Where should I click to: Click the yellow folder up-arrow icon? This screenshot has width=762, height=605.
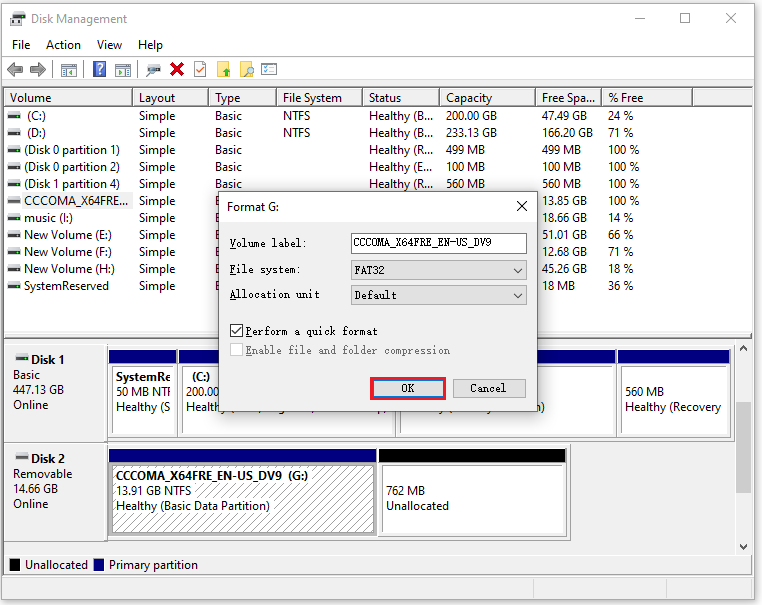(x=224, y=69)
